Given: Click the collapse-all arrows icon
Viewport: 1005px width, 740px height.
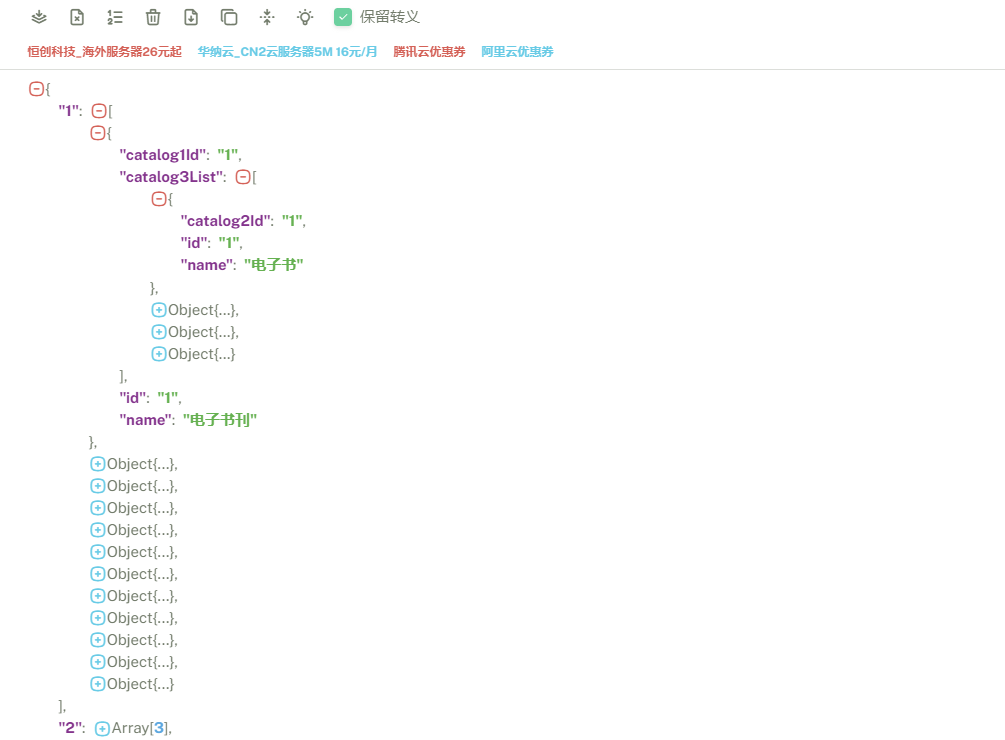Looking at the screenshot, I should pos(267,17).
